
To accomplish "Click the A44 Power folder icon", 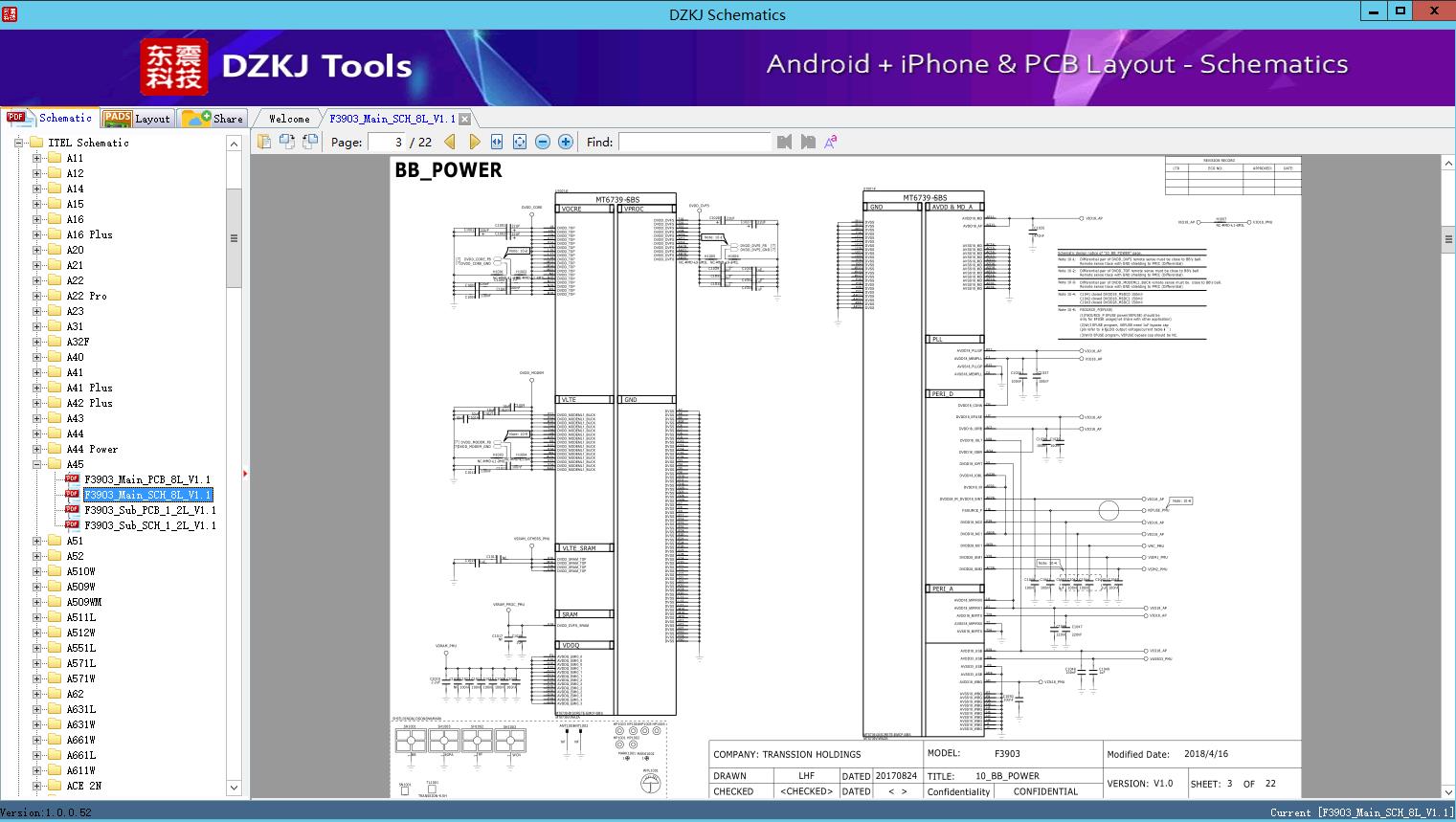I will (55, 449).
